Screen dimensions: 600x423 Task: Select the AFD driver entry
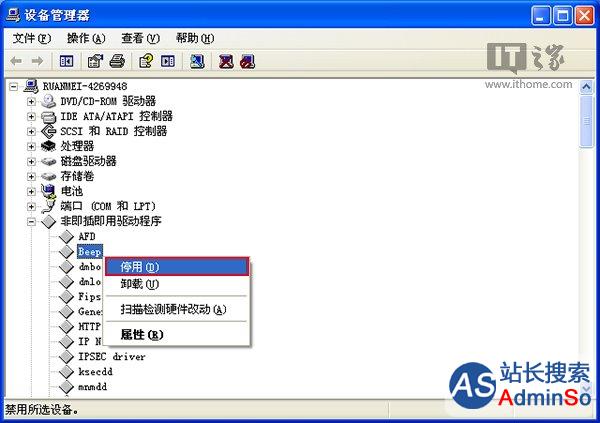coord(86,237)
